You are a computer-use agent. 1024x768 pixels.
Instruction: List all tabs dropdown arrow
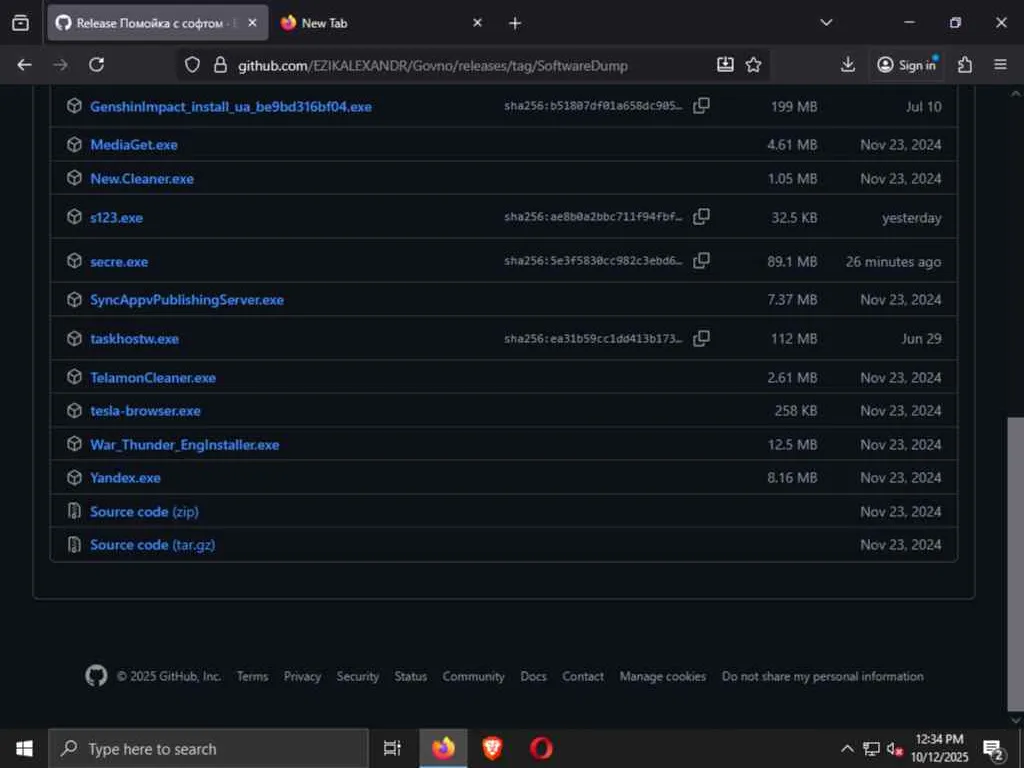(x=826, y=23)
